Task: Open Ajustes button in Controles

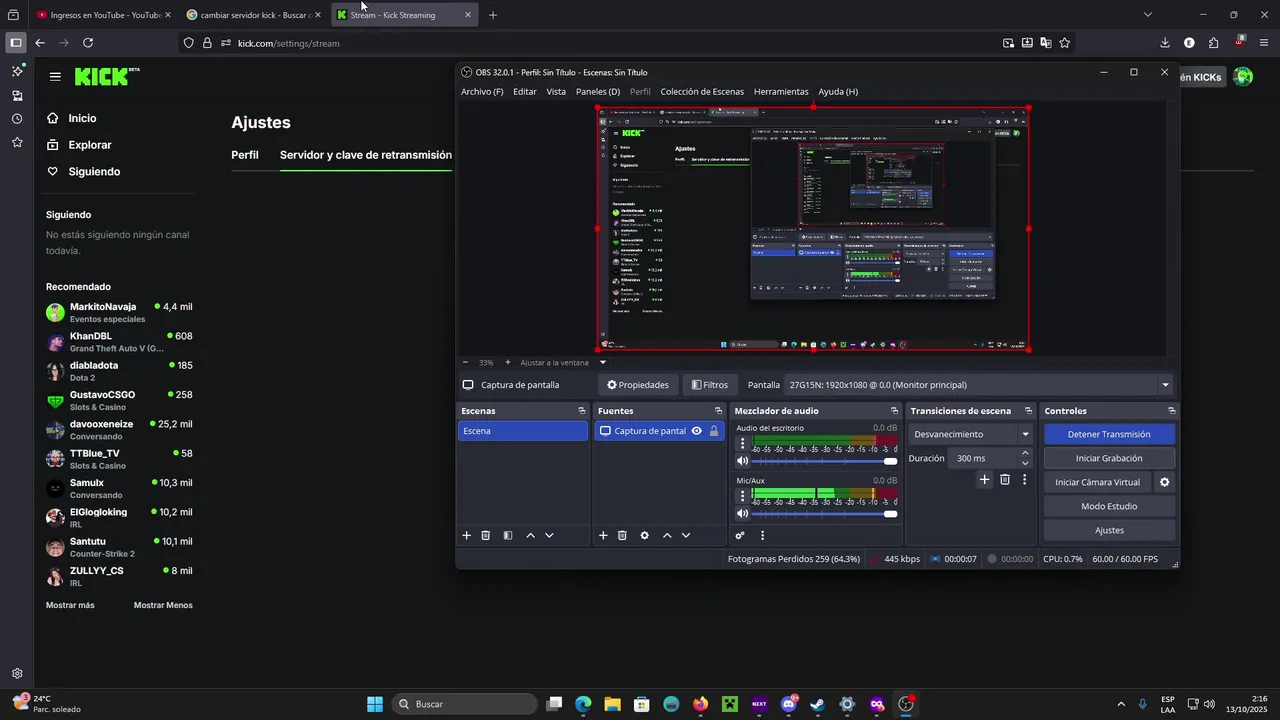Action: pyautogui.click(x=1109, y=530)
